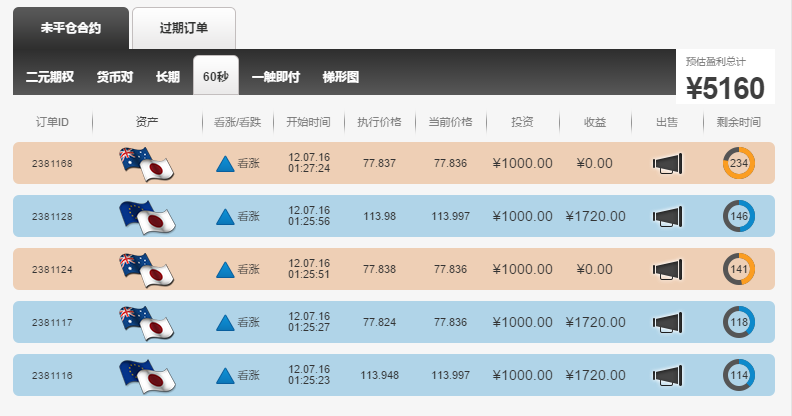Choose the 一触即付 sub-tab
Viewport: 792px width, 416px height.
point(276,77)
